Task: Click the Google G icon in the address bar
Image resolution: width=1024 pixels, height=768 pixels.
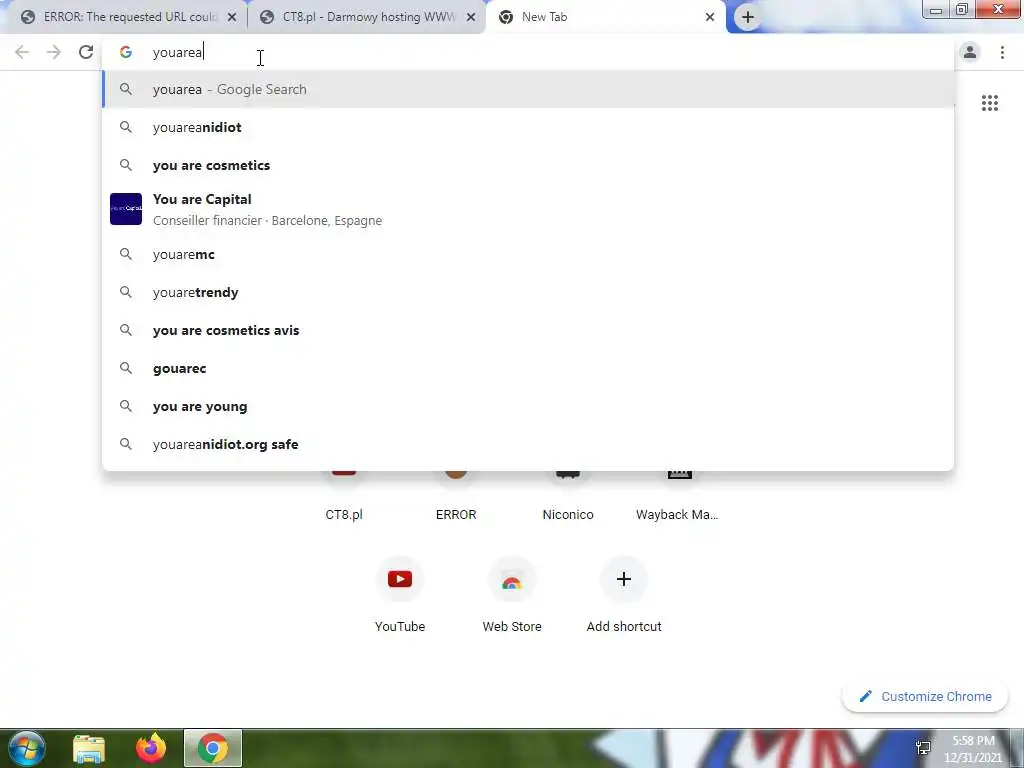Action: 125,52
